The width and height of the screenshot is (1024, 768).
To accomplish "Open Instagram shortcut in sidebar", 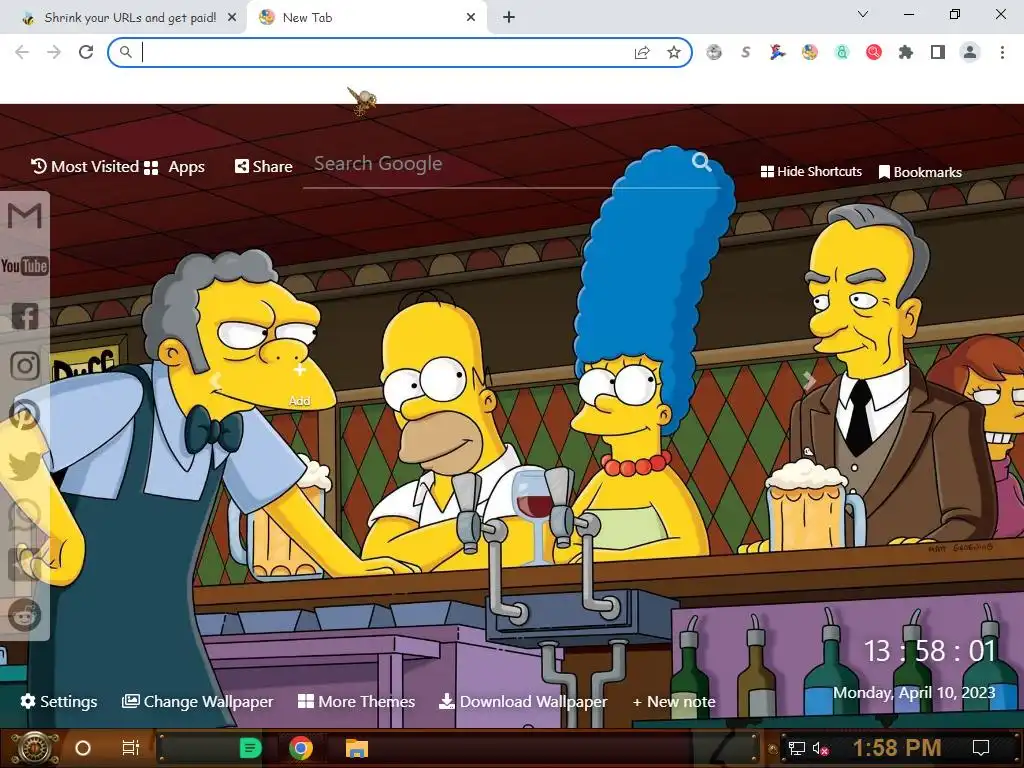I will 25,365.
